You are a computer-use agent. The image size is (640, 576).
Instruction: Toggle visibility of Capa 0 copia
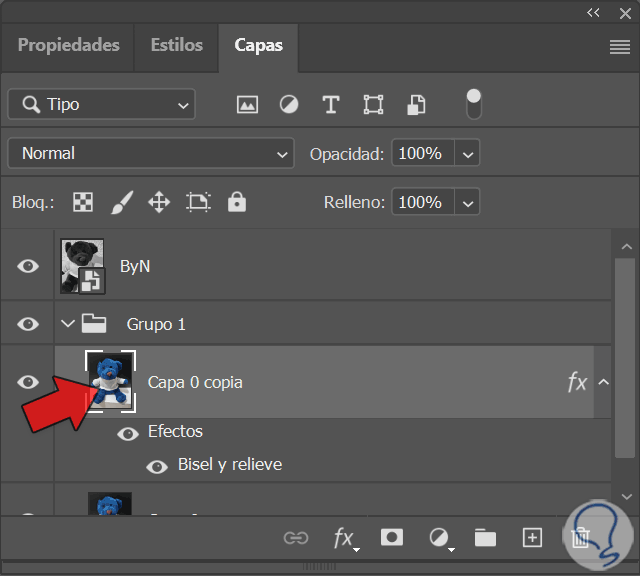pos(28,382)
